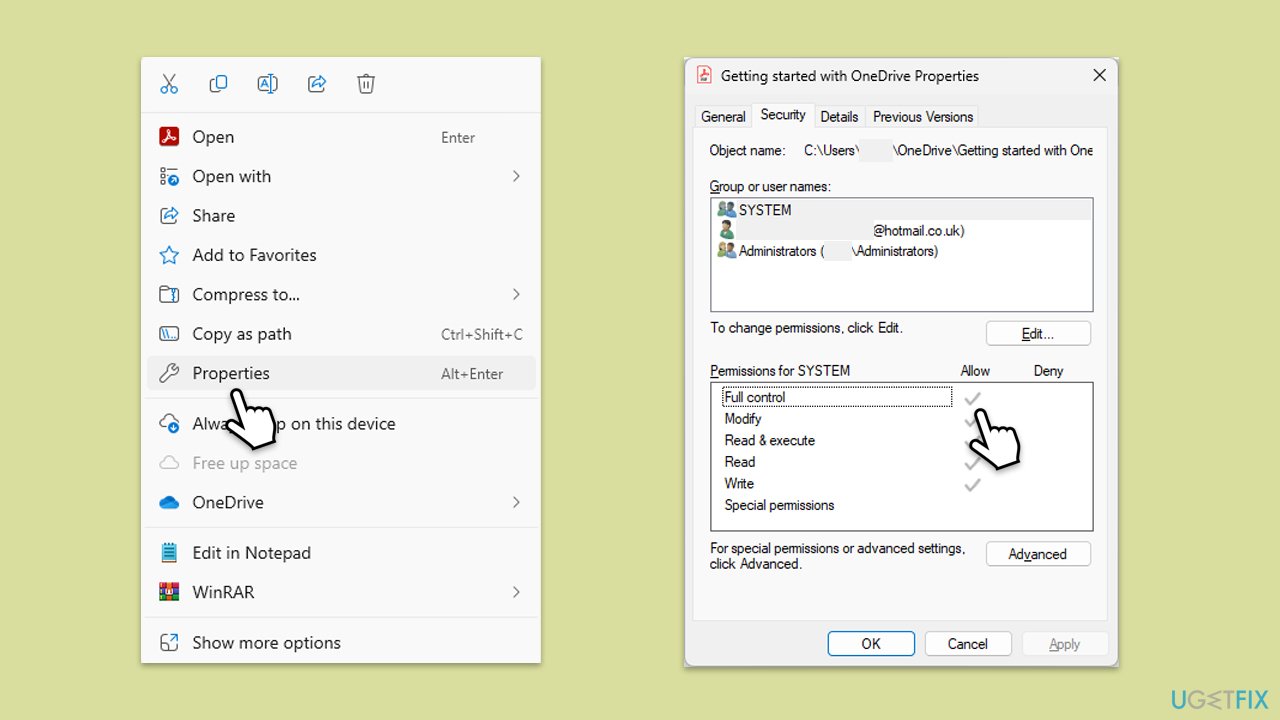Select Add to Favorites menu entry
This screenshot has width=1280, height=720.
pyautogui.click(x=341, y=255)
